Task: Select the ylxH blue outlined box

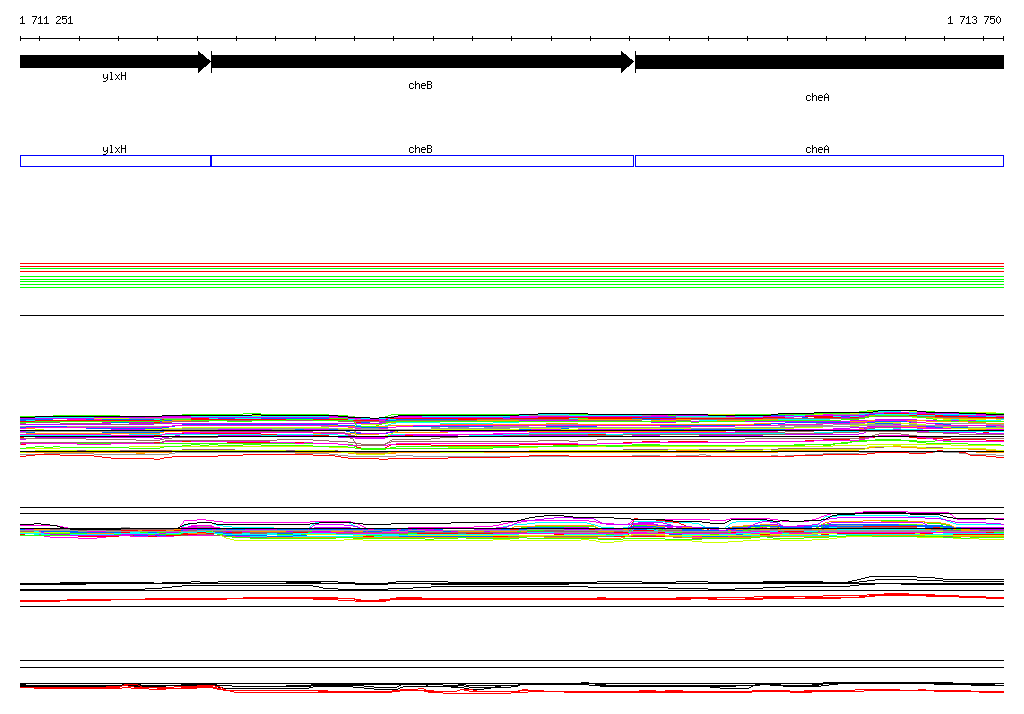Action: 116,161
